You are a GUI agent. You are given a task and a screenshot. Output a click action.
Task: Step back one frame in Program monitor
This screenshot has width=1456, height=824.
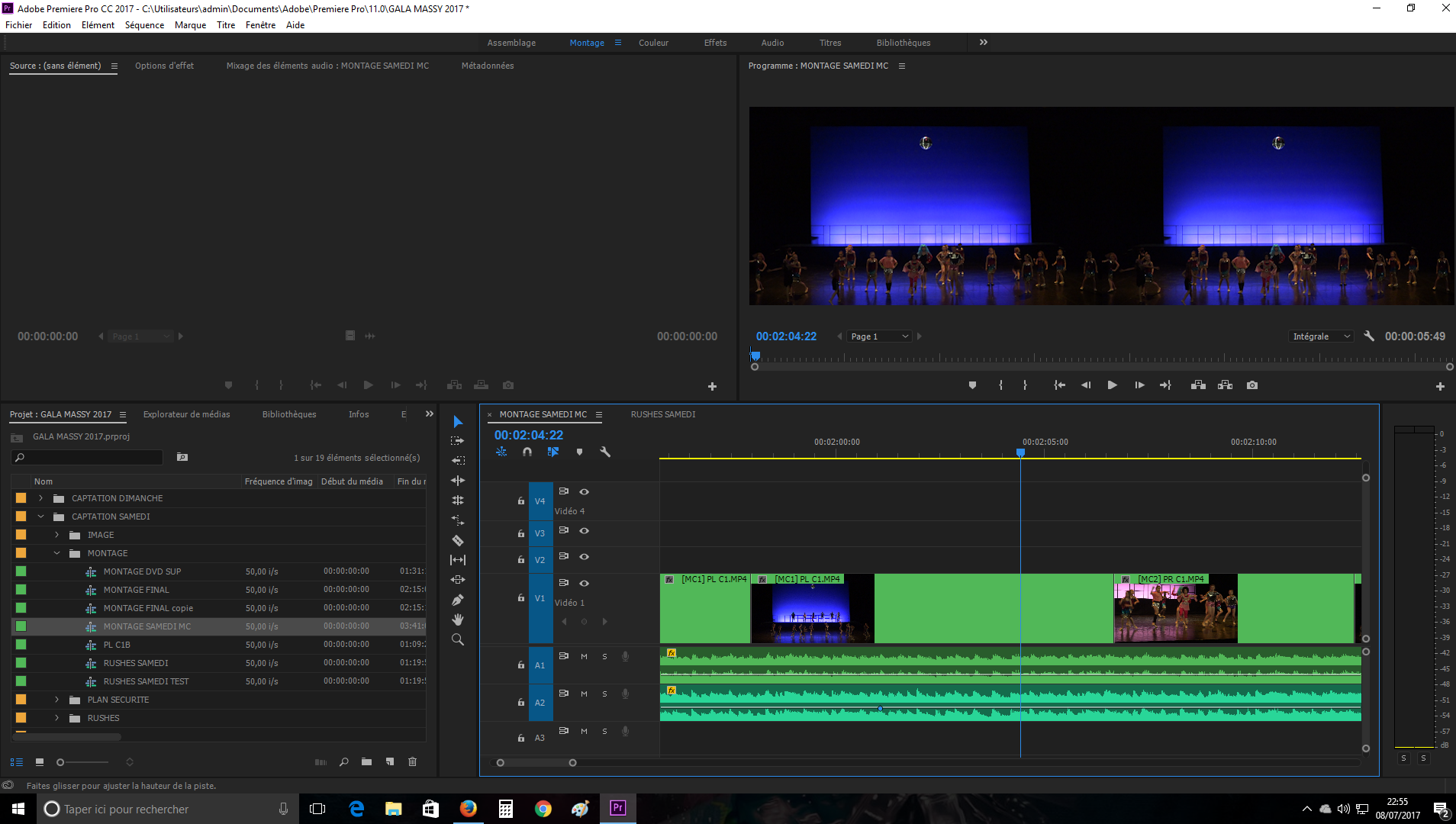pos(1086,385)
